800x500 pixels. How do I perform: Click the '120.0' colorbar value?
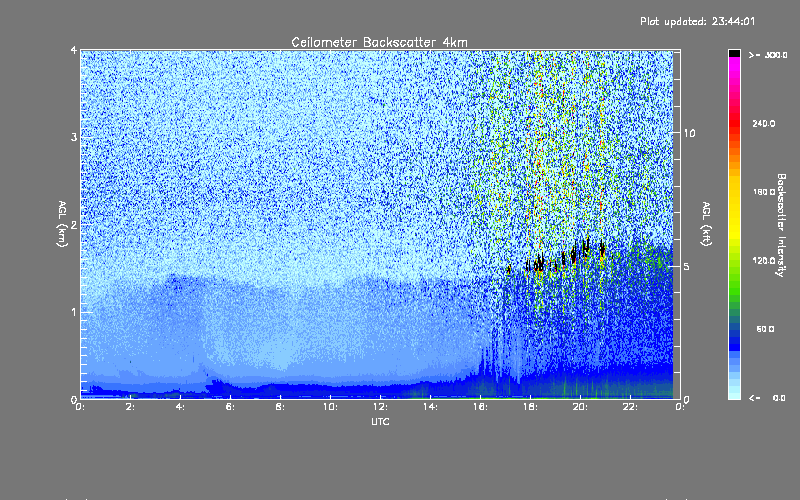coord(764,261)
